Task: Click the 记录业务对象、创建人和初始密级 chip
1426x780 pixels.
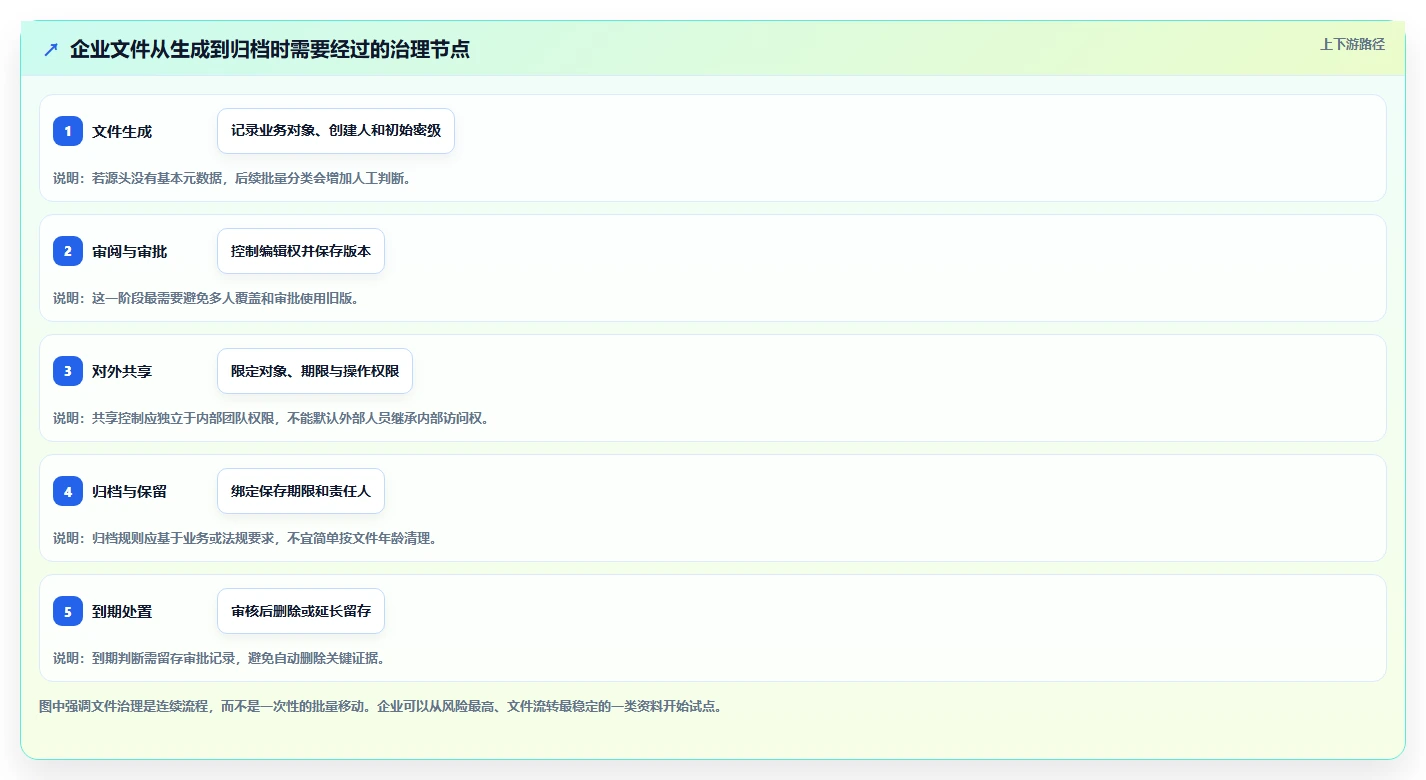Action: click(336, 131)
